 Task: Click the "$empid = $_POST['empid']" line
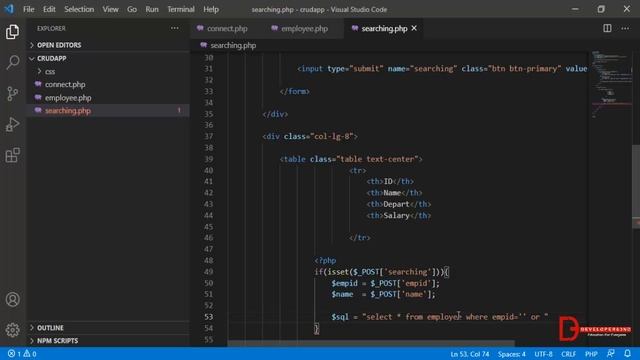click(x=385, y=283)
